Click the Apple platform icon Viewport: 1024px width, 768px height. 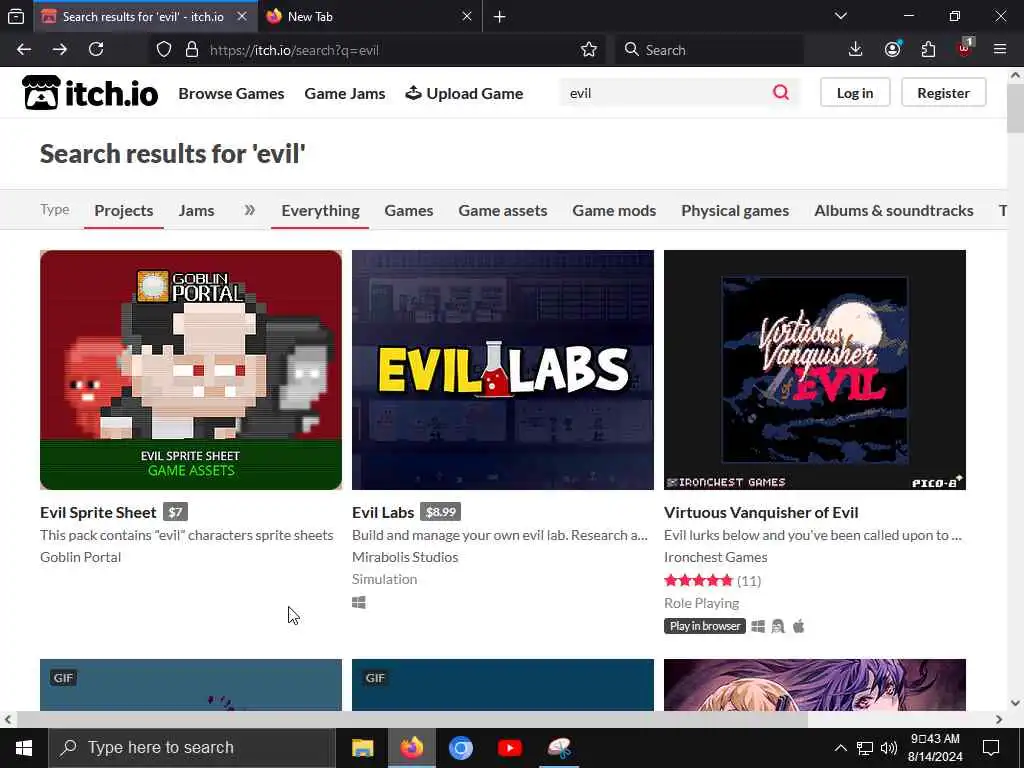799,626
